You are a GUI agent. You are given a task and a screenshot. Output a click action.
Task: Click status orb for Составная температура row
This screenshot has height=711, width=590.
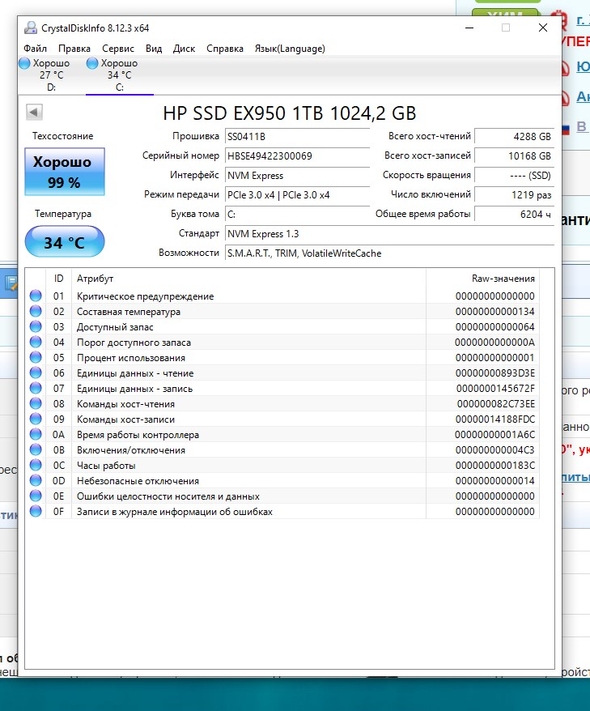tap(35, 312)
